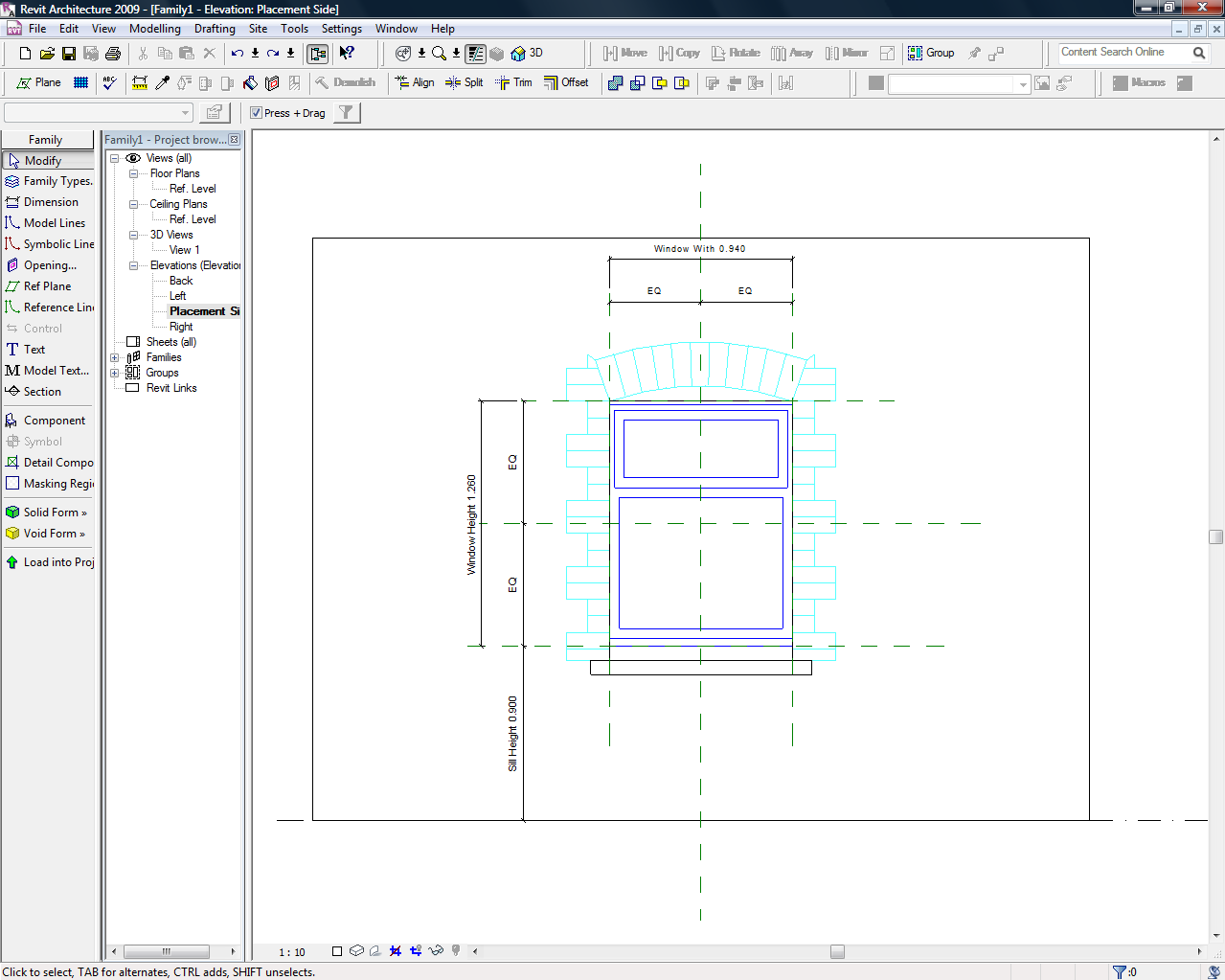Click the Save icon in toolbar
Image resolution: width=1225 pixels, height=980 pixels.
[x=69, y=54]
